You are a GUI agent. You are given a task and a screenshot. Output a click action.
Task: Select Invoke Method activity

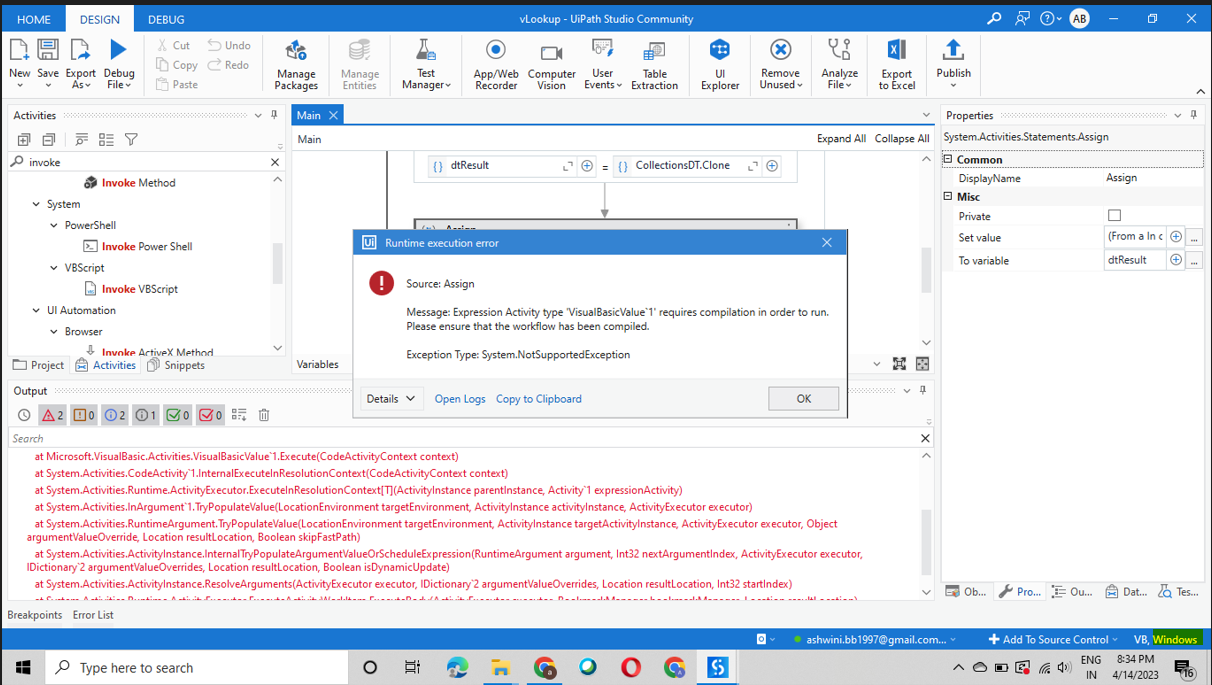click(x=130, y=183)
